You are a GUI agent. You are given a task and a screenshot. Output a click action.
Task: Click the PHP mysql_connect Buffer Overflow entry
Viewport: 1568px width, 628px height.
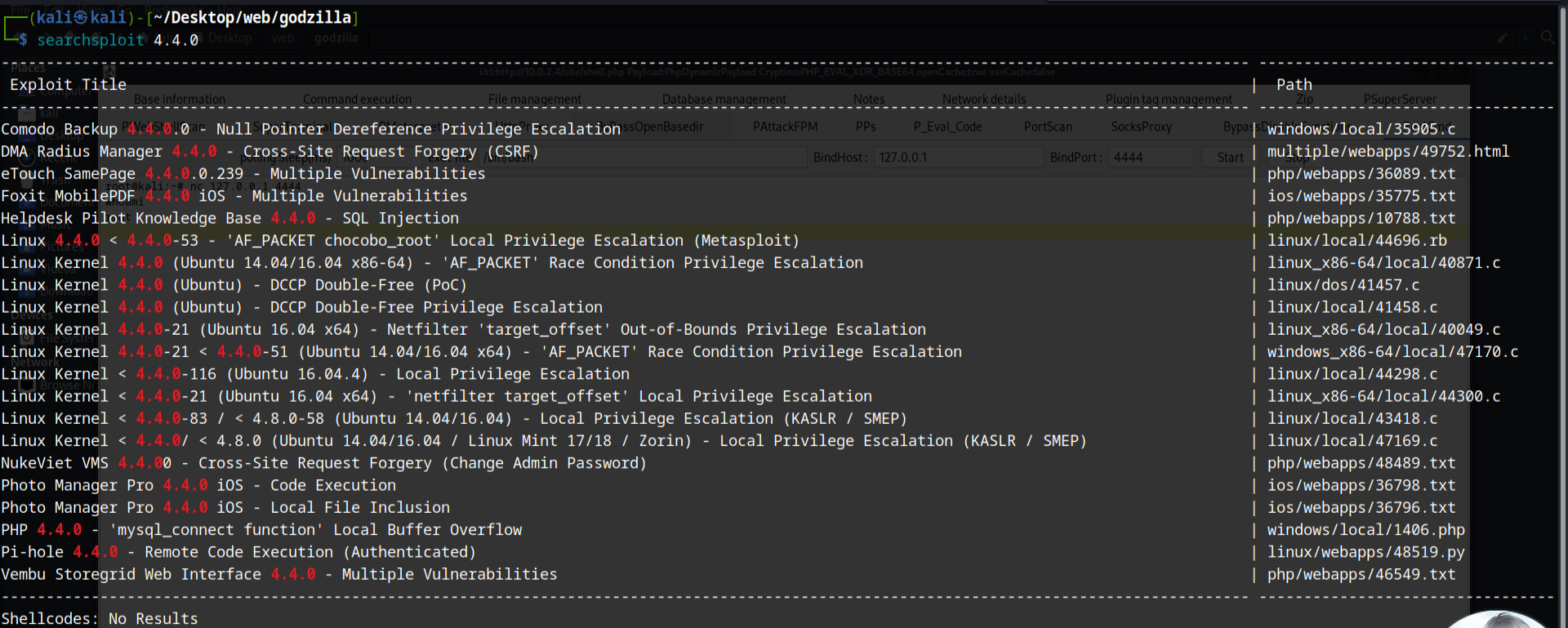click(x=261, y=530)
